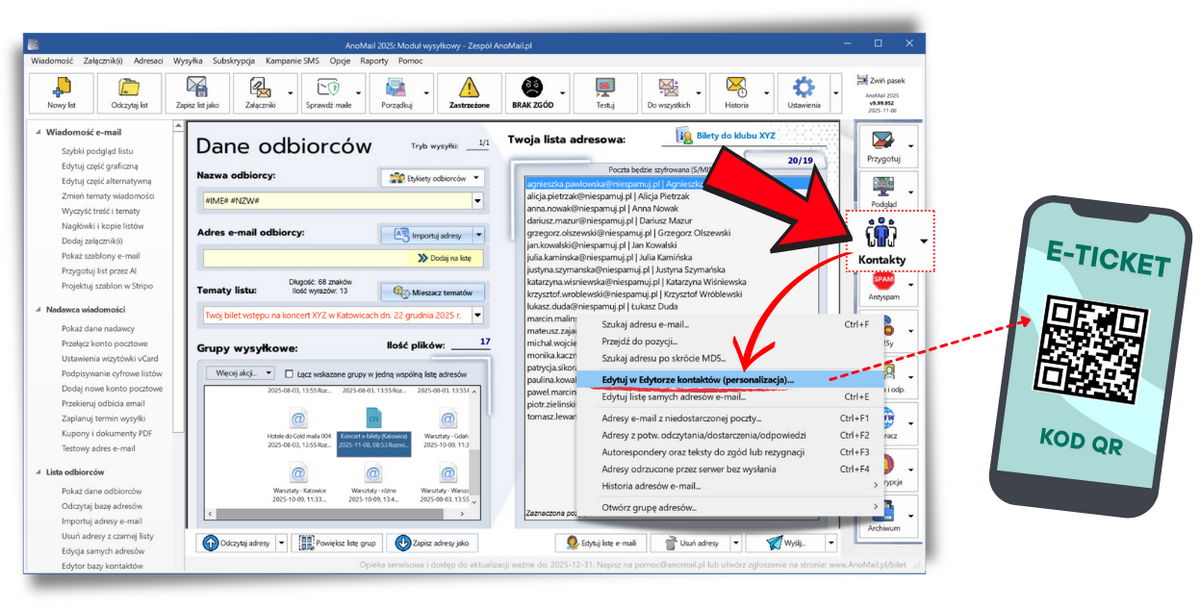This screenshot has width=1200, height=610.
Task: Open the Adresaci menu
Action: click(148, 61)
